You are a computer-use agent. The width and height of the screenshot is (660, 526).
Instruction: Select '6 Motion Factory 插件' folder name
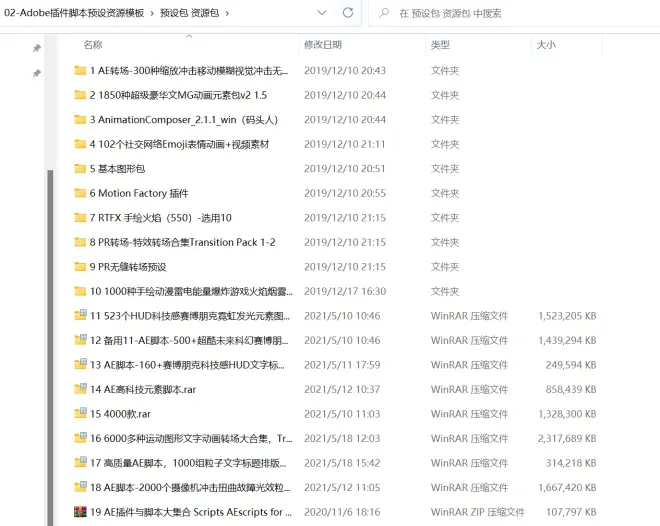pos(139,193)
